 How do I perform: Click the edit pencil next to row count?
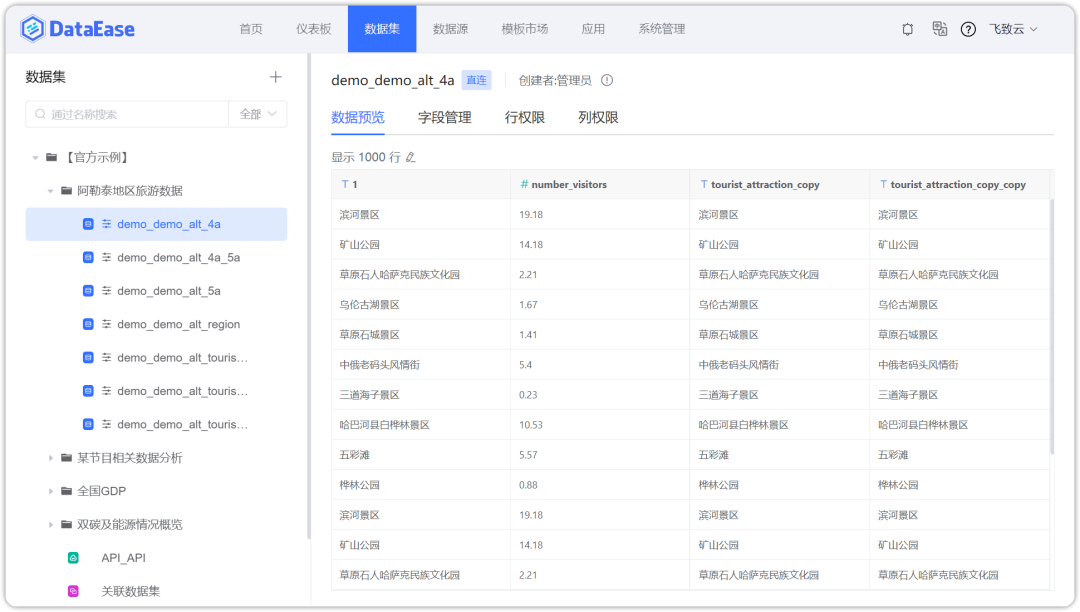pos(410,157)
